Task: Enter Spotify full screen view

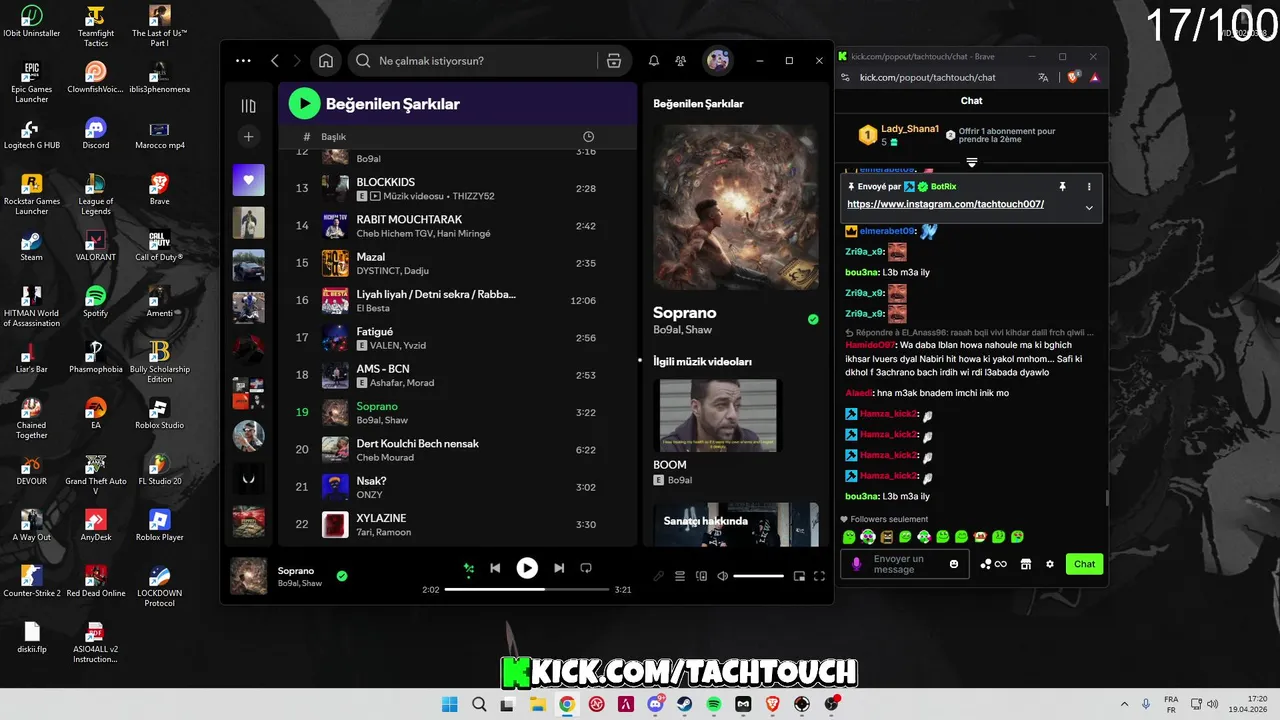Action: pyautogui.click(x=819, y=576)
